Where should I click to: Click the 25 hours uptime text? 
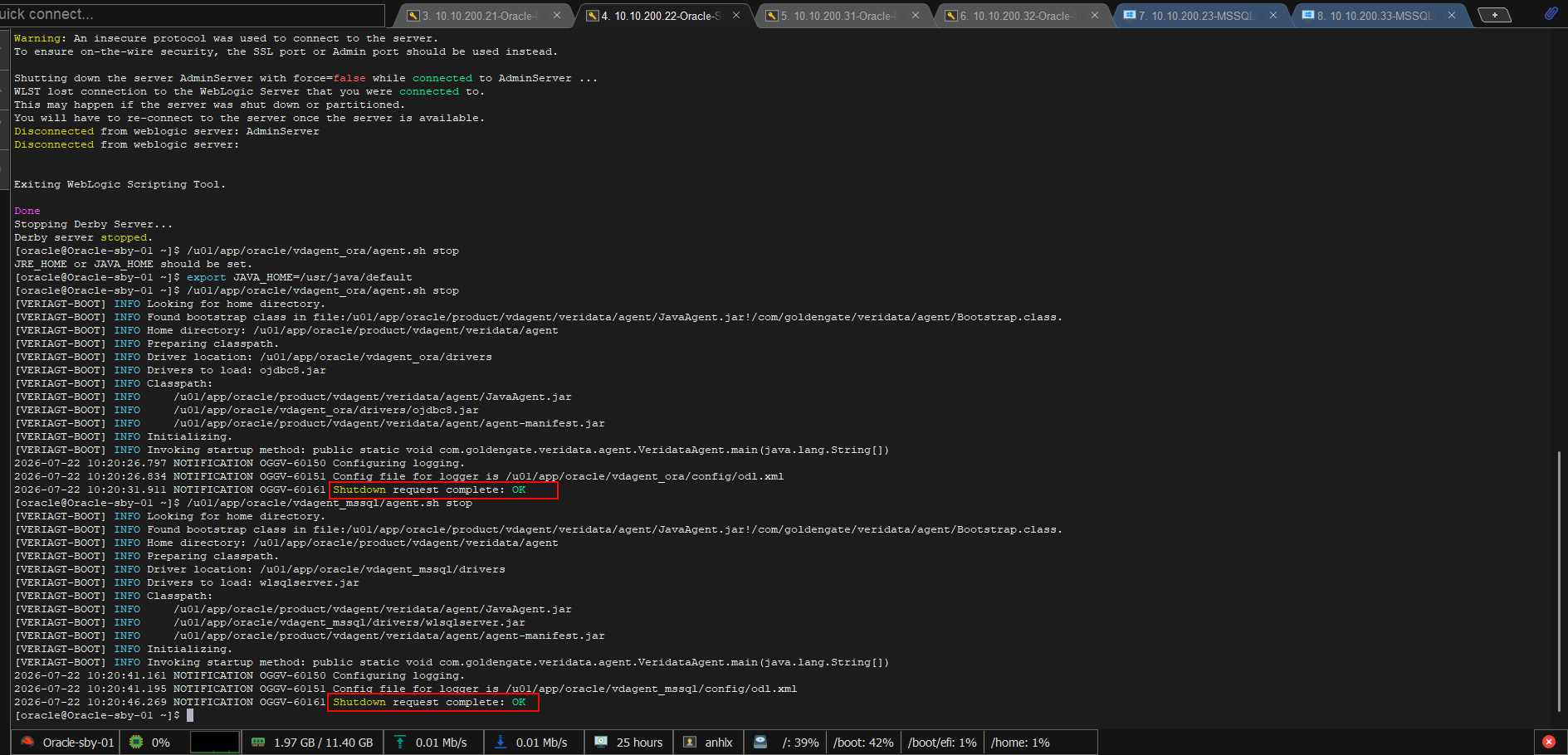point(640,743)
